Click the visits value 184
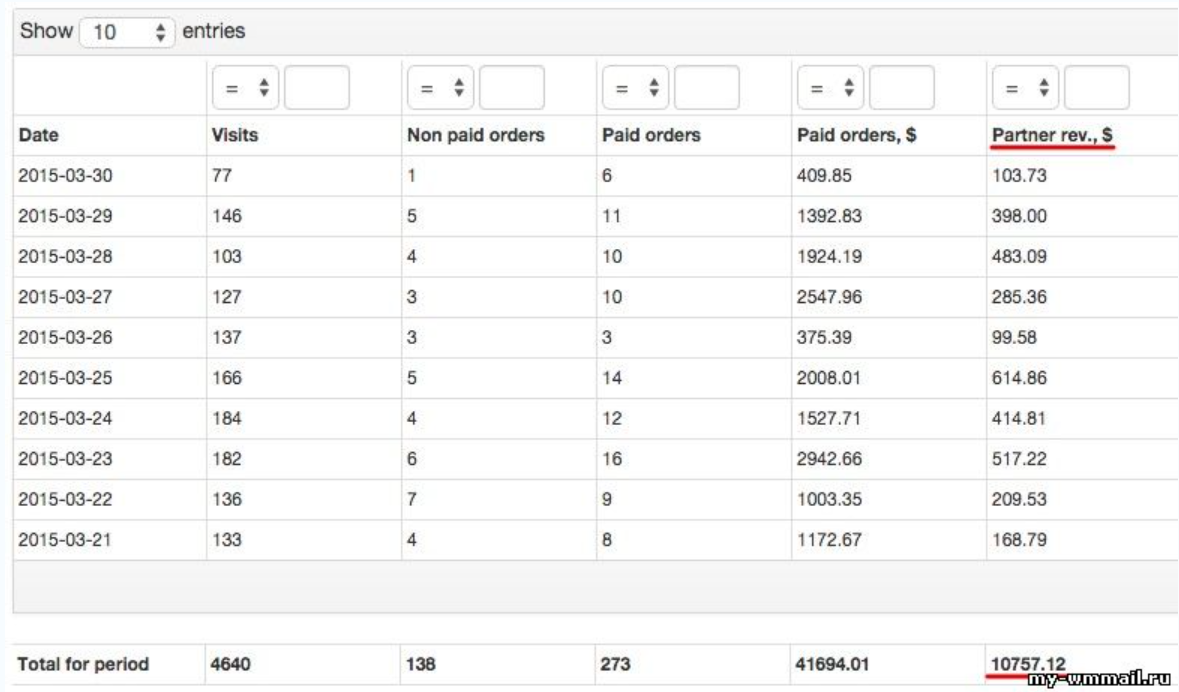Image resolution: width=1179 pixels, height=692 pixels. click(x=226, y=419)
